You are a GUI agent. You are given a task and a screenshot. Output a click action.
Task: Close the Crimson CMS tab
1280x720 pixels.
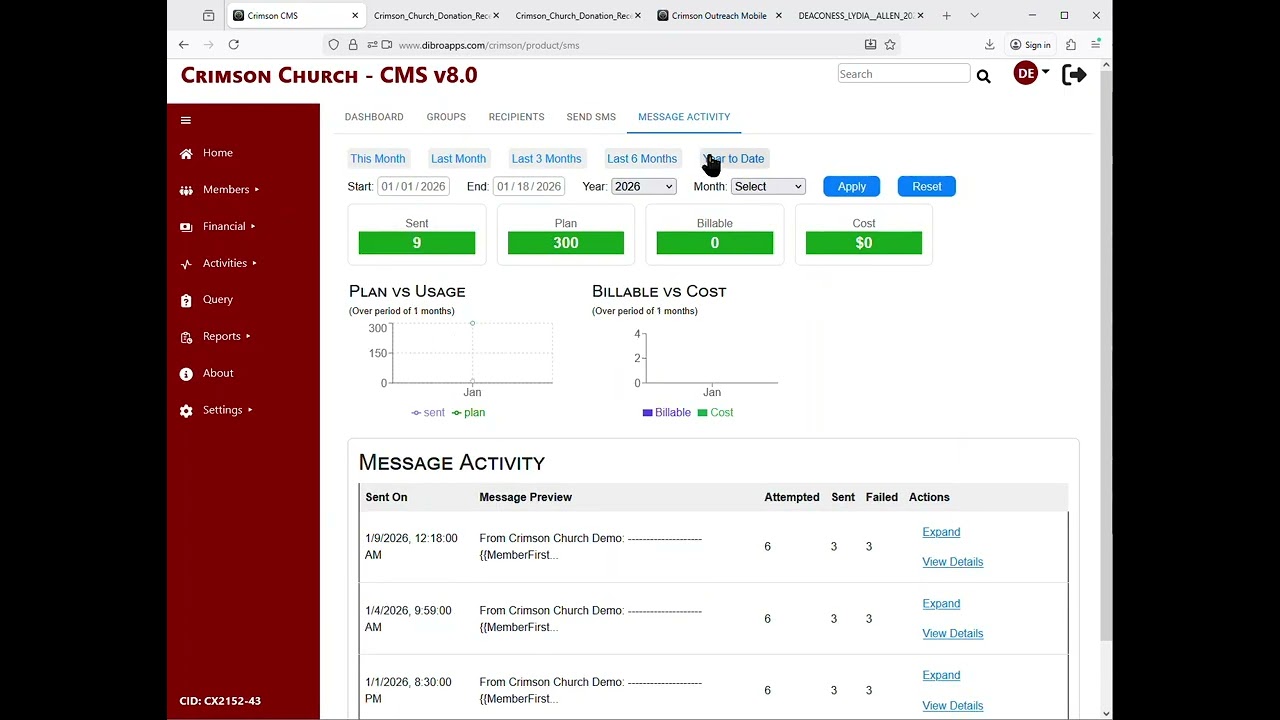click(355, 16)
